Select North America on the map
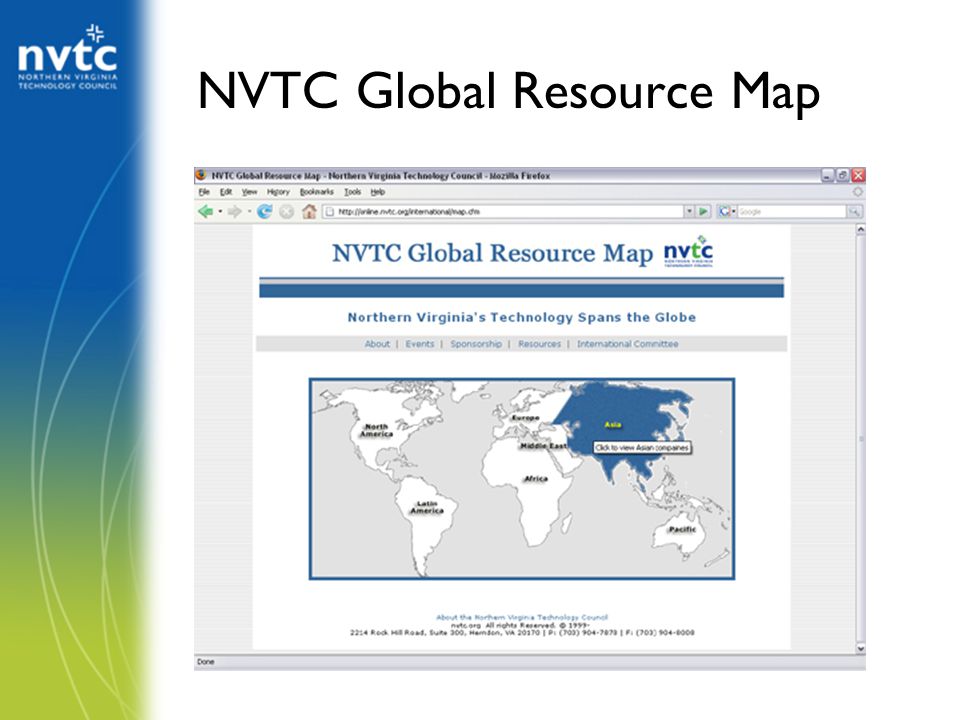Image resolution: width=960 pixels, height=720 pixels. 376,430
